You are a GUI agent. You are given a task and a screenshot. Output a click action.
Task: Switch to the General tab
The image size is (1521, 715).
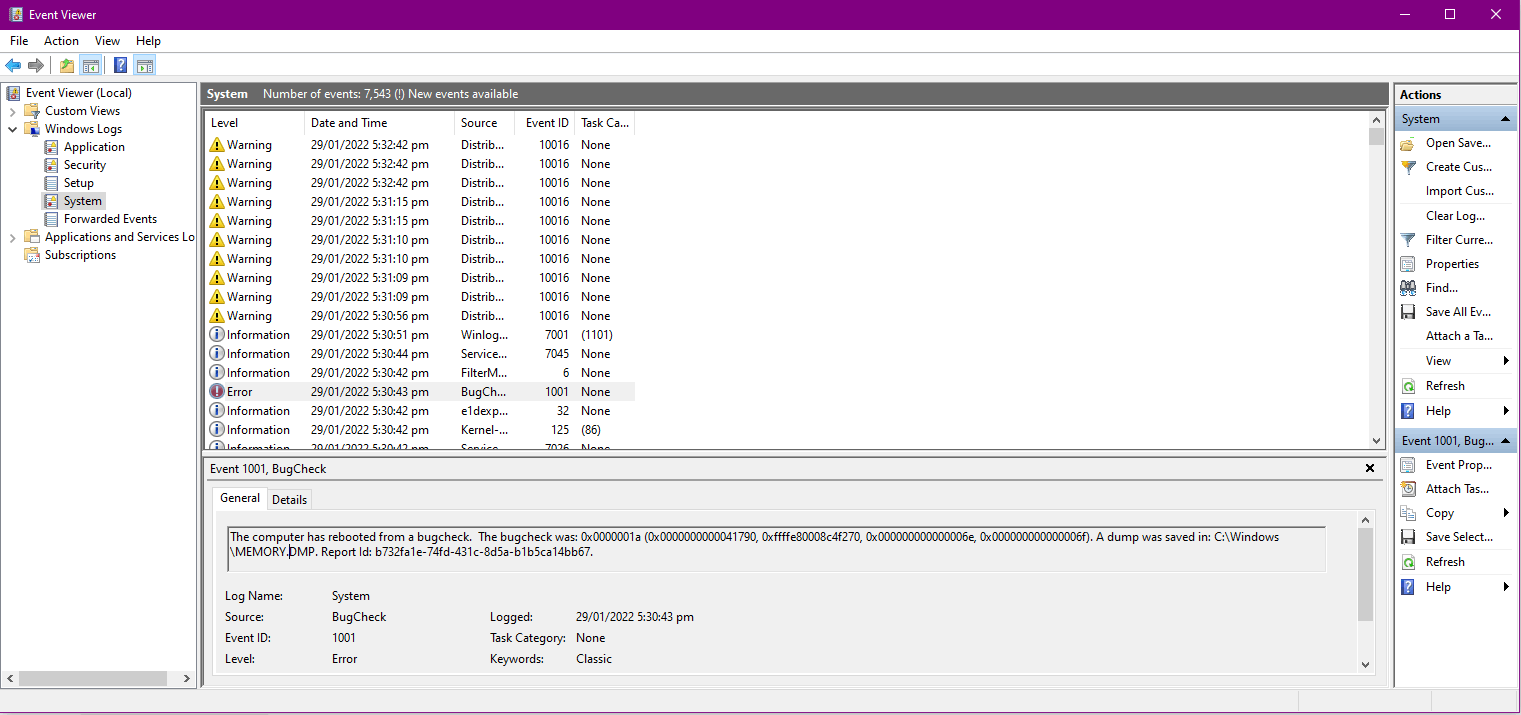[240, 498]
